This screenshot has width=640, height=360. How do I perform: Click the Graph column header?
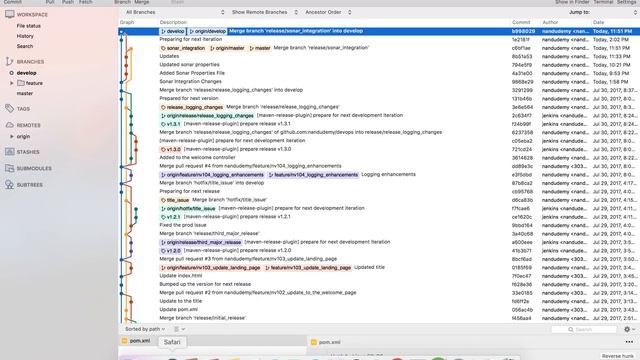(x=127, y=22)
